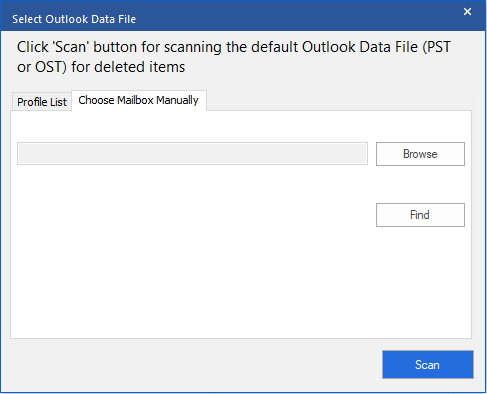Select the Choose Mailbox Manually tab
Viewport: 487px width, 394px height.
[139, 100]
